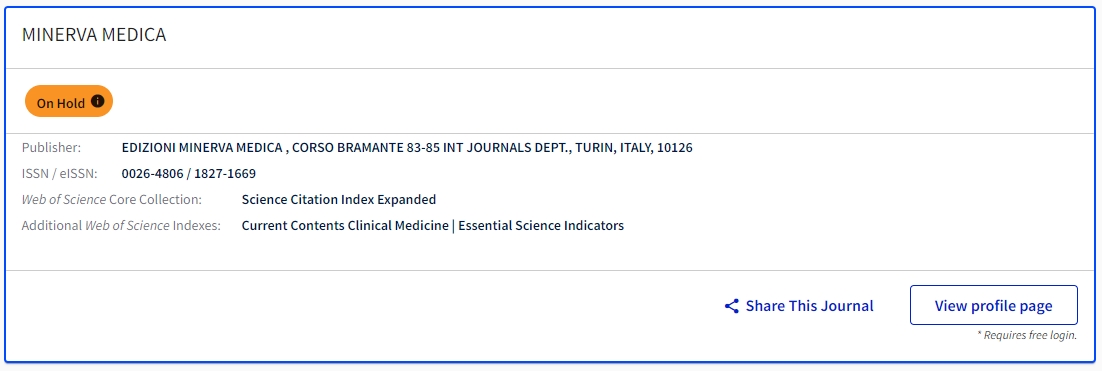Screen dimensions: 1102x371
Task: Select the EDIZIONI MINERVA MEDICA publisher name
Action: pos(202,148)
